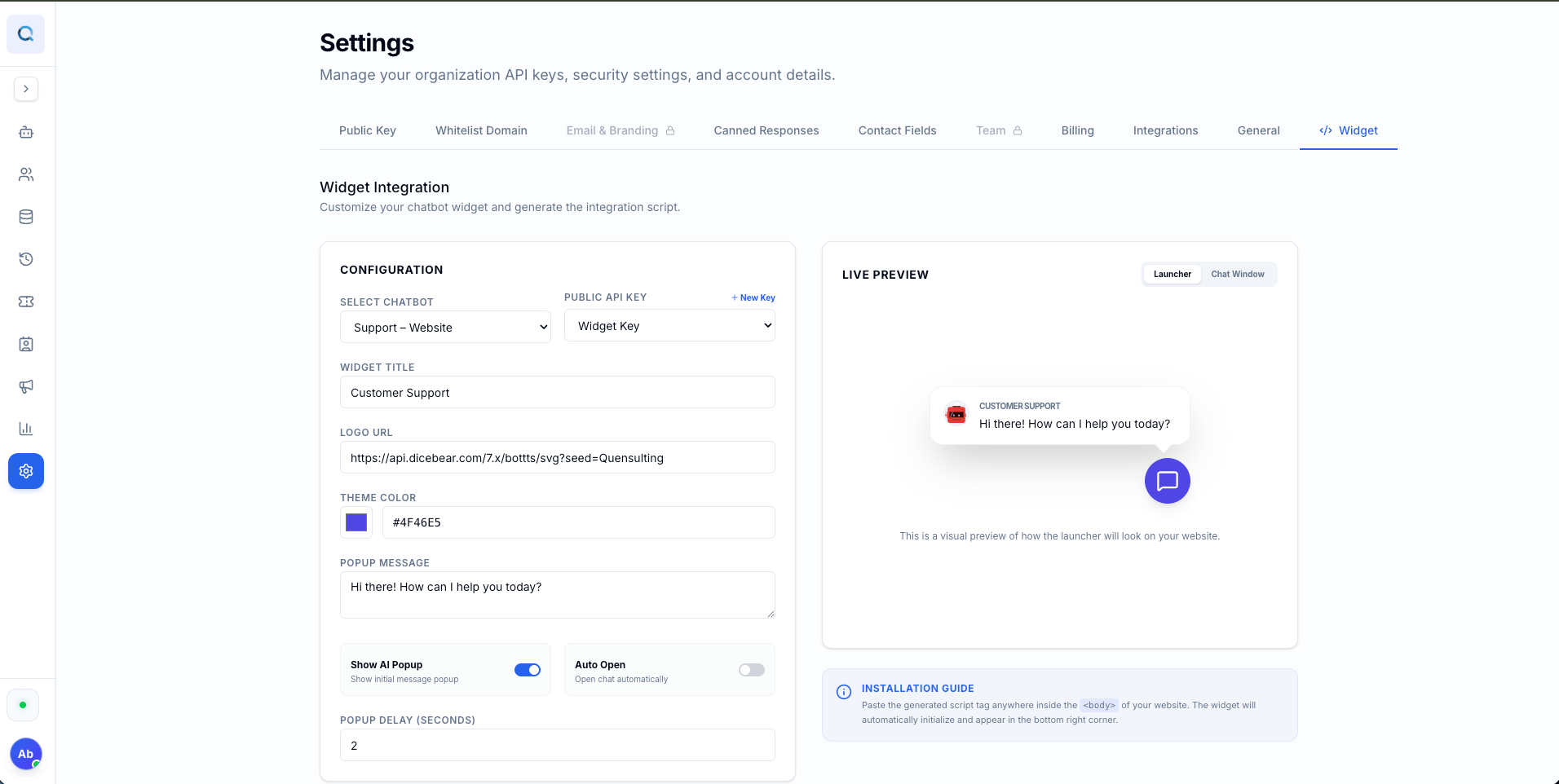The width and height of the screenshot is (1559, 784).
Task: Click the app logo icon in the sidebar
Action: coord(26,34)
